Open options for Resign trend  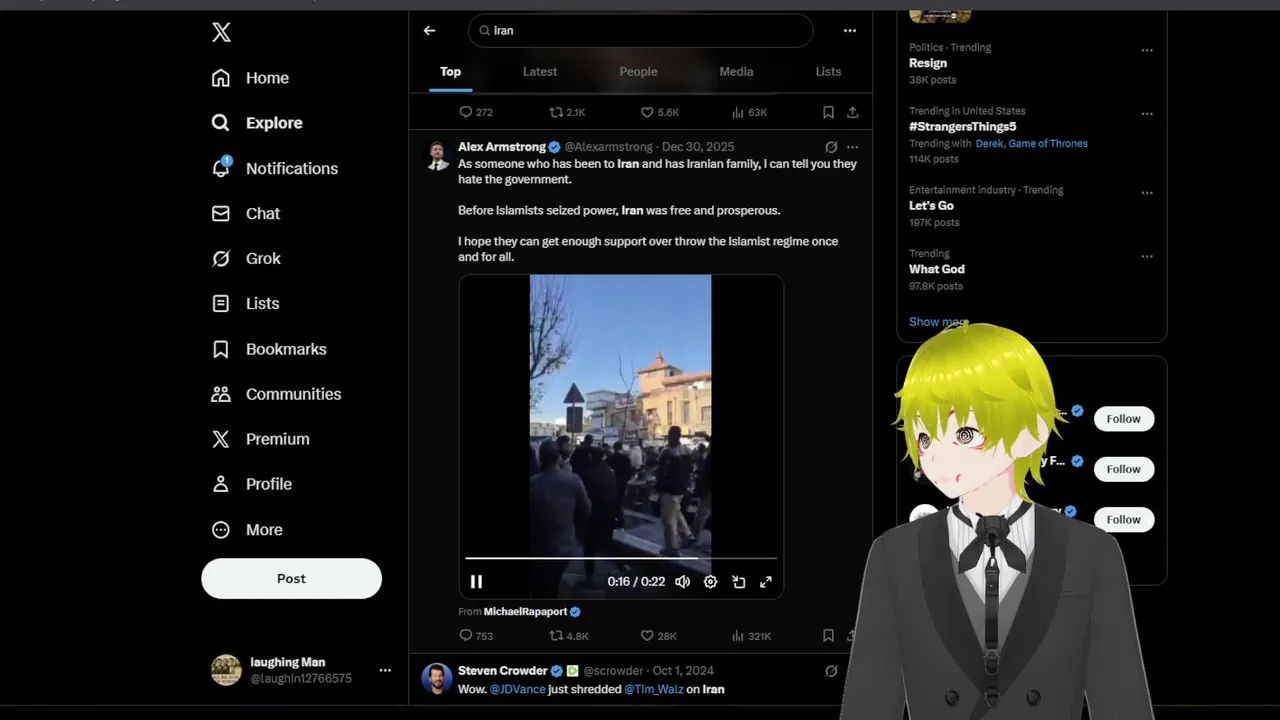click(1147, 50)
